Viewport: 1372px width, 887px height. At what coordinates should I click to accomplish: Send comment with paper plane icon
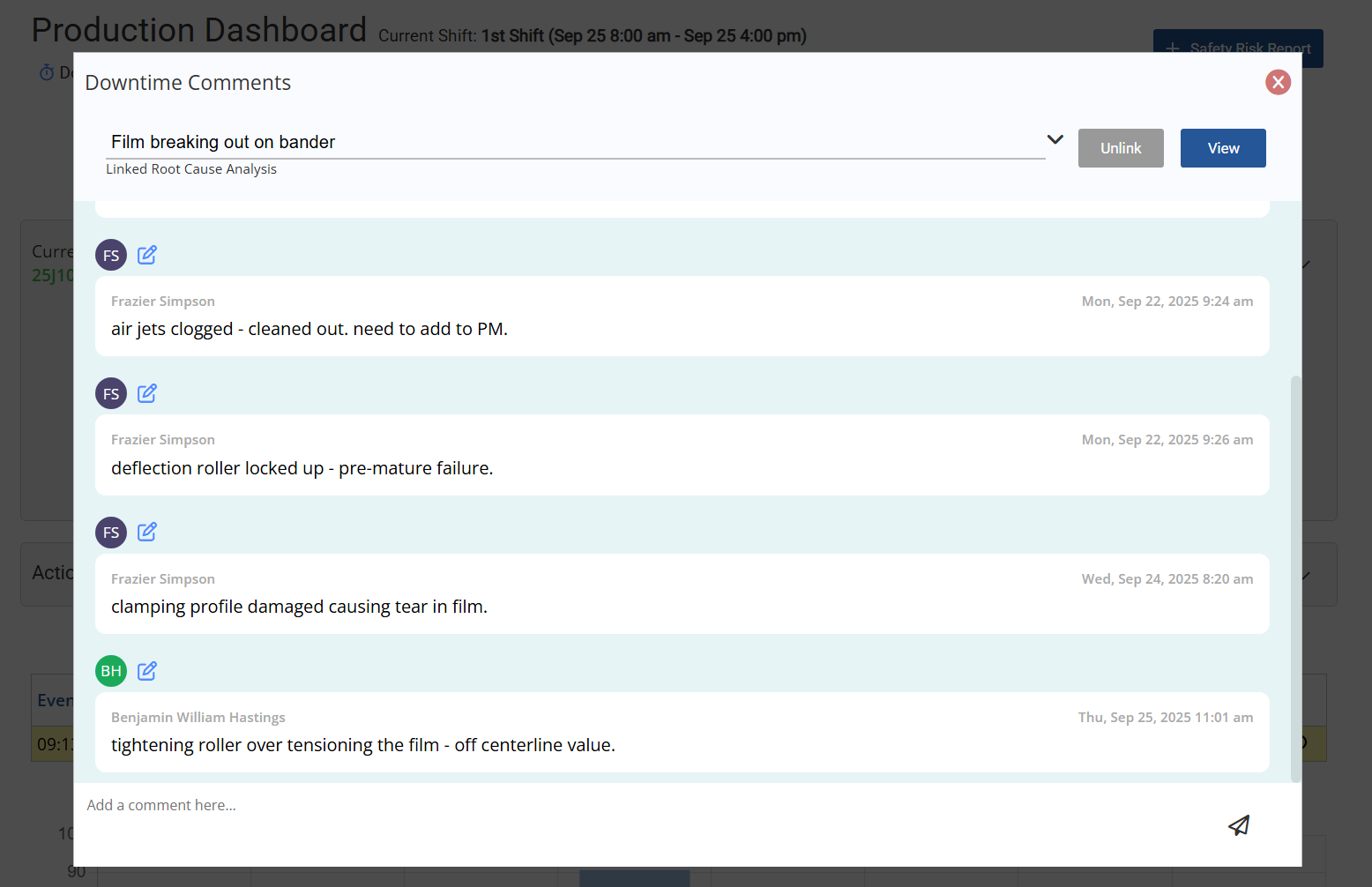click(x=1239, y=825)
